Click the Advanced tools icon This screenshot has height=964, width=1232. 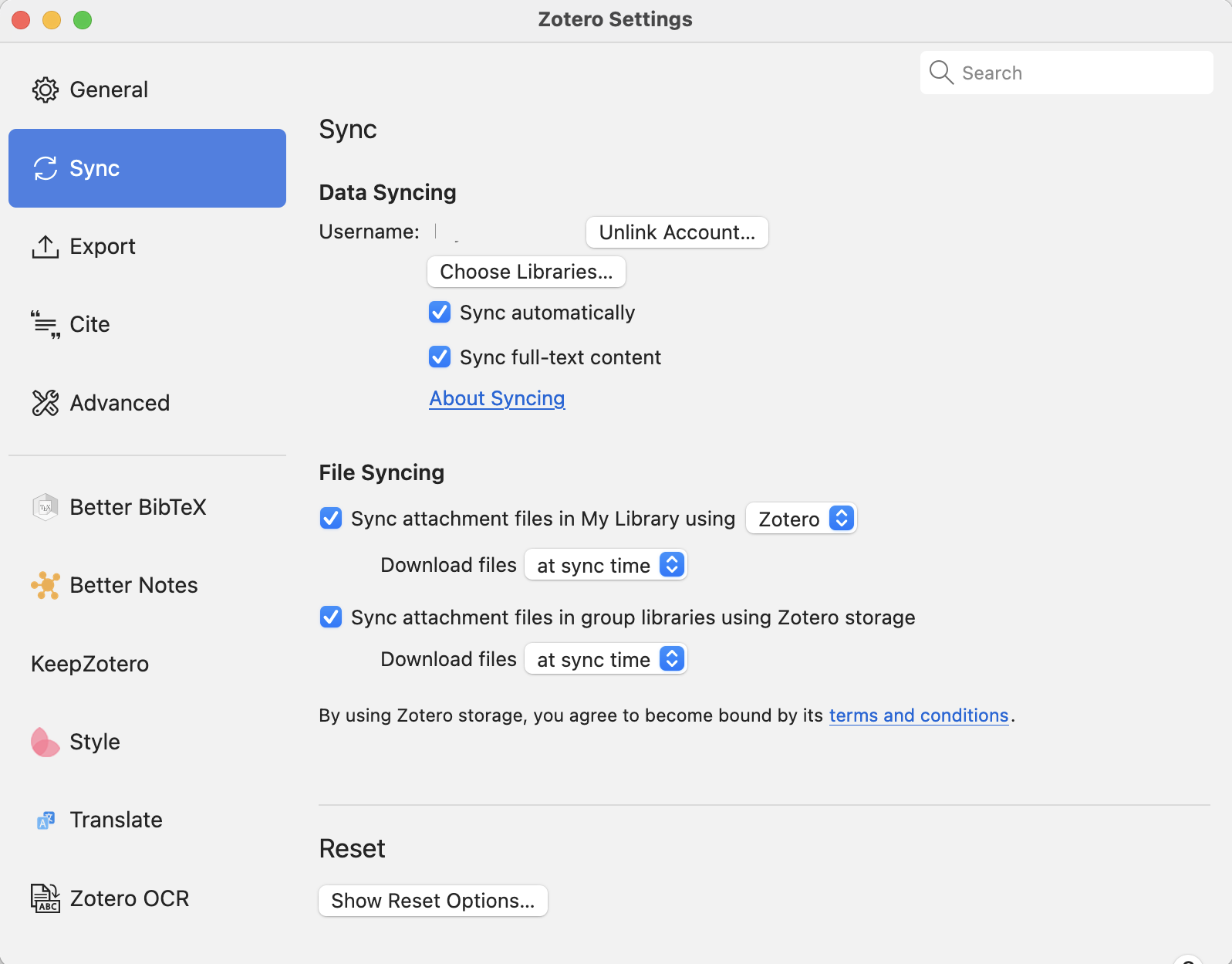(x=46, y=403)
